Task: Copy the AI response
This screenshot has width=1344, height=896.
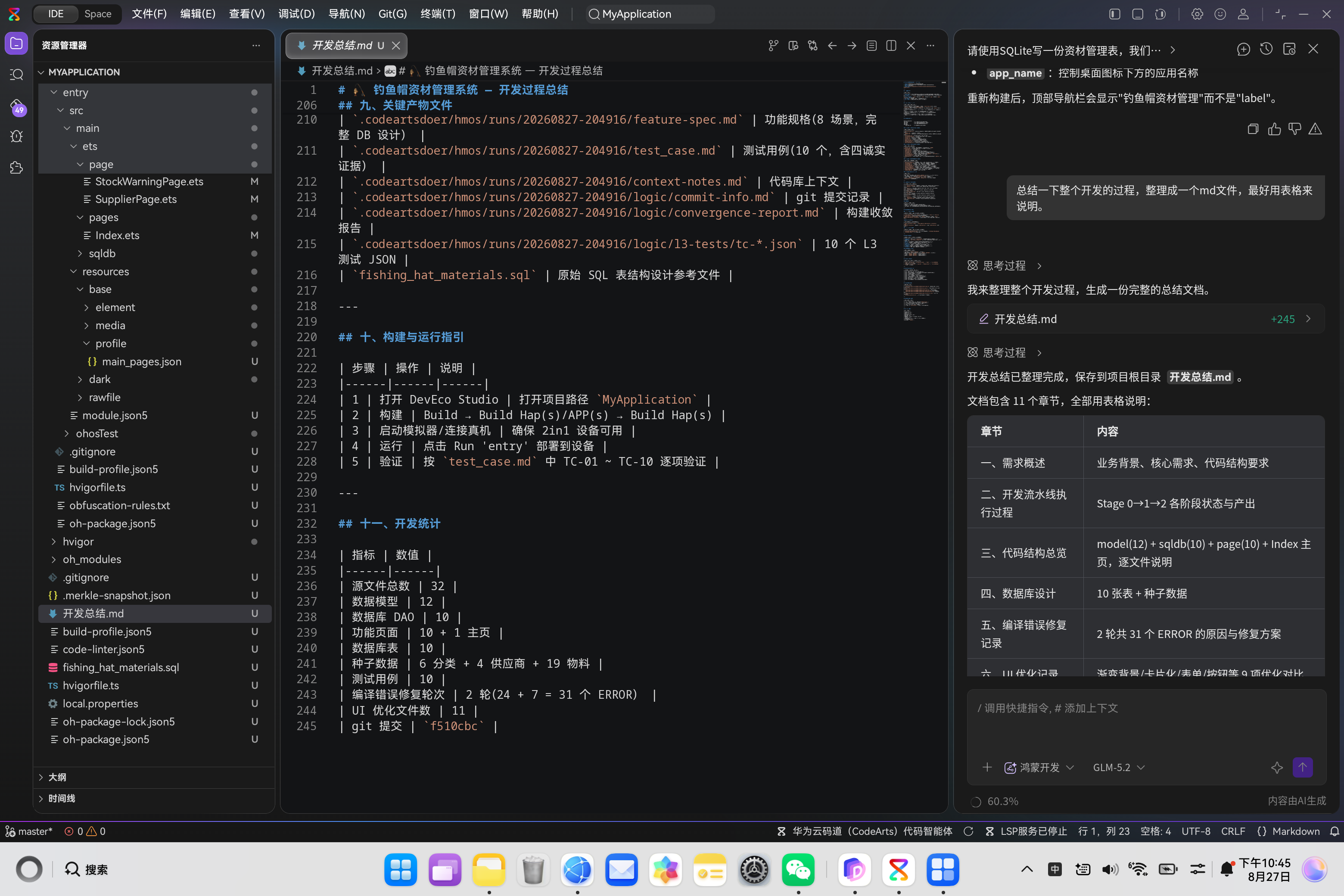Action: (x=1253, y=129)
